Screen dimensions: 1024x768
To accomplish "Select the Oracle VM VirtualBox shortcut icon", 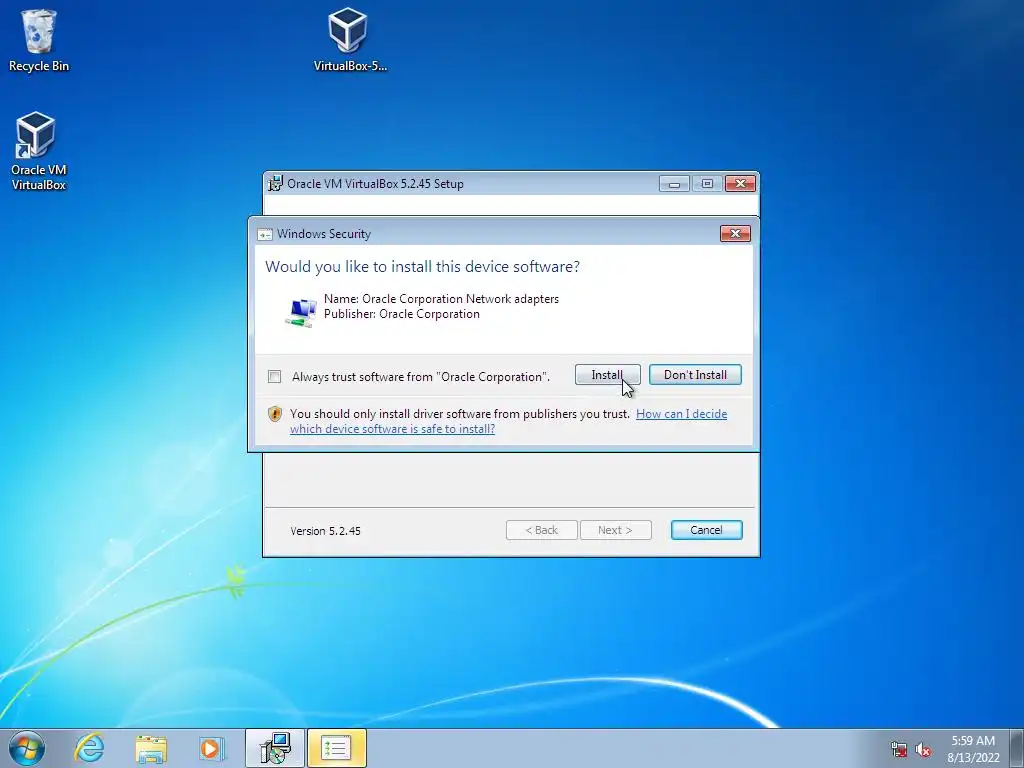I will click(39, 152).
